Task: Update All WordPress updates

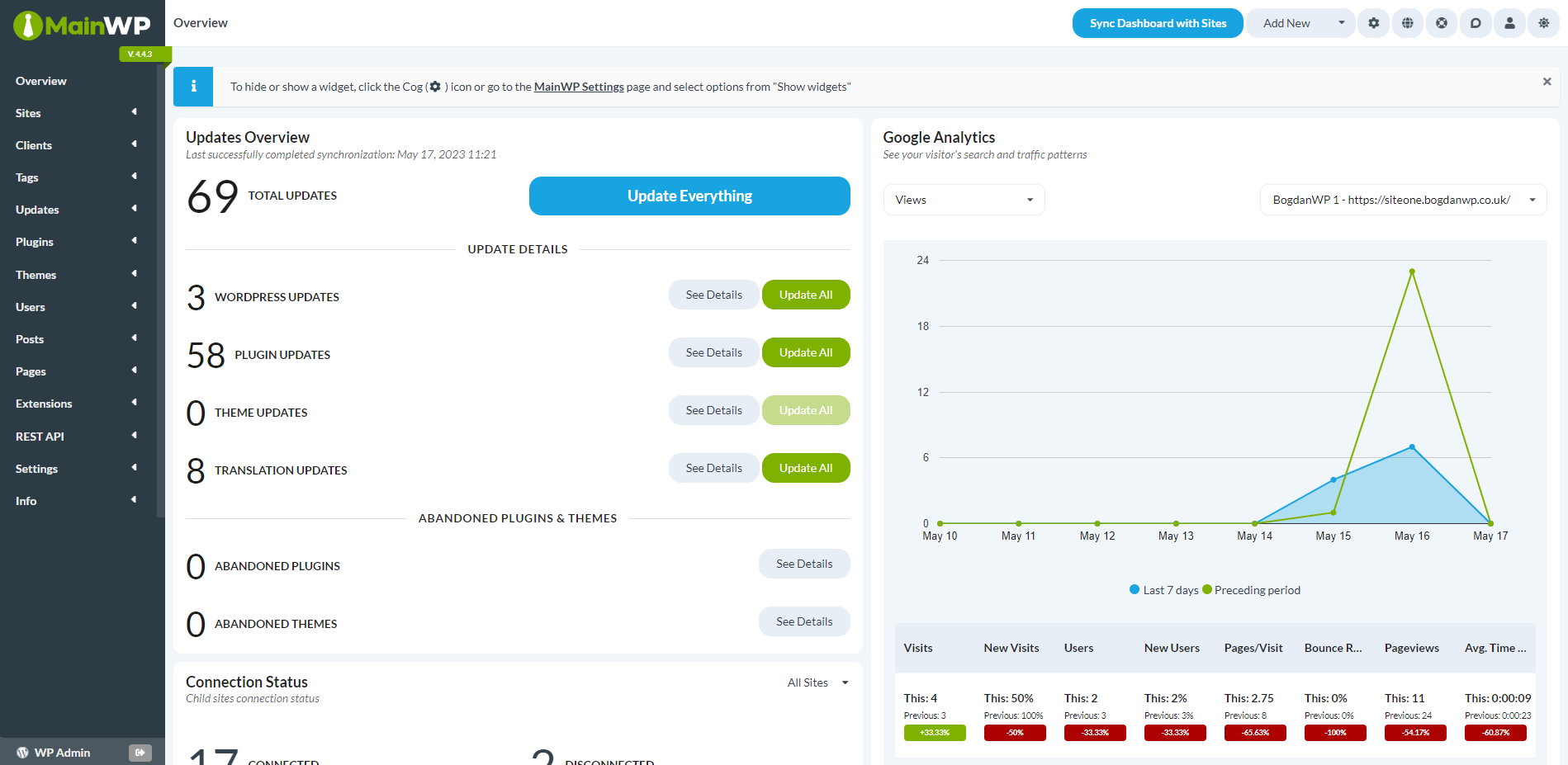Action: pos(806,295)
